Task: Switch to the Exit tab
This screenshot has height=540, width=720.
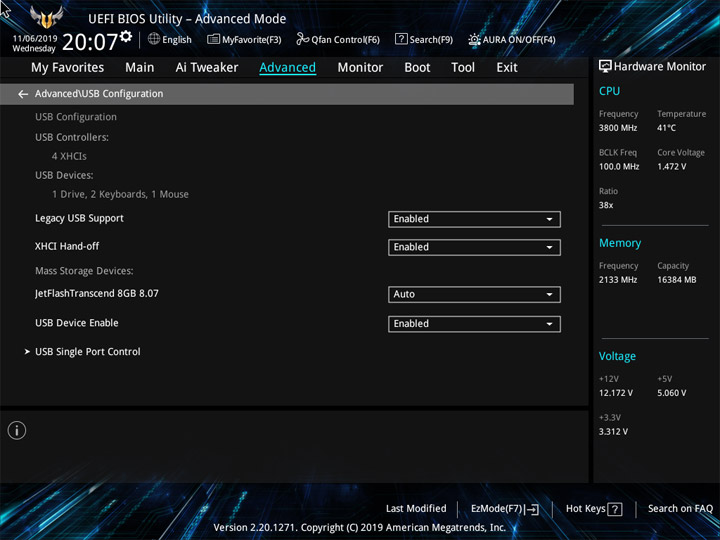Action: click(x=507, y=68)
